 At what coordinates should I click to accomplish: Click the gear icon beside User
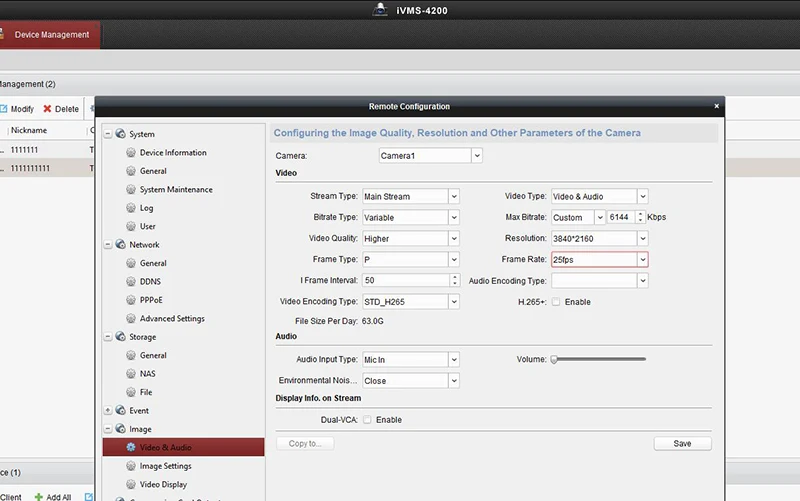click(x=131, y=226)
